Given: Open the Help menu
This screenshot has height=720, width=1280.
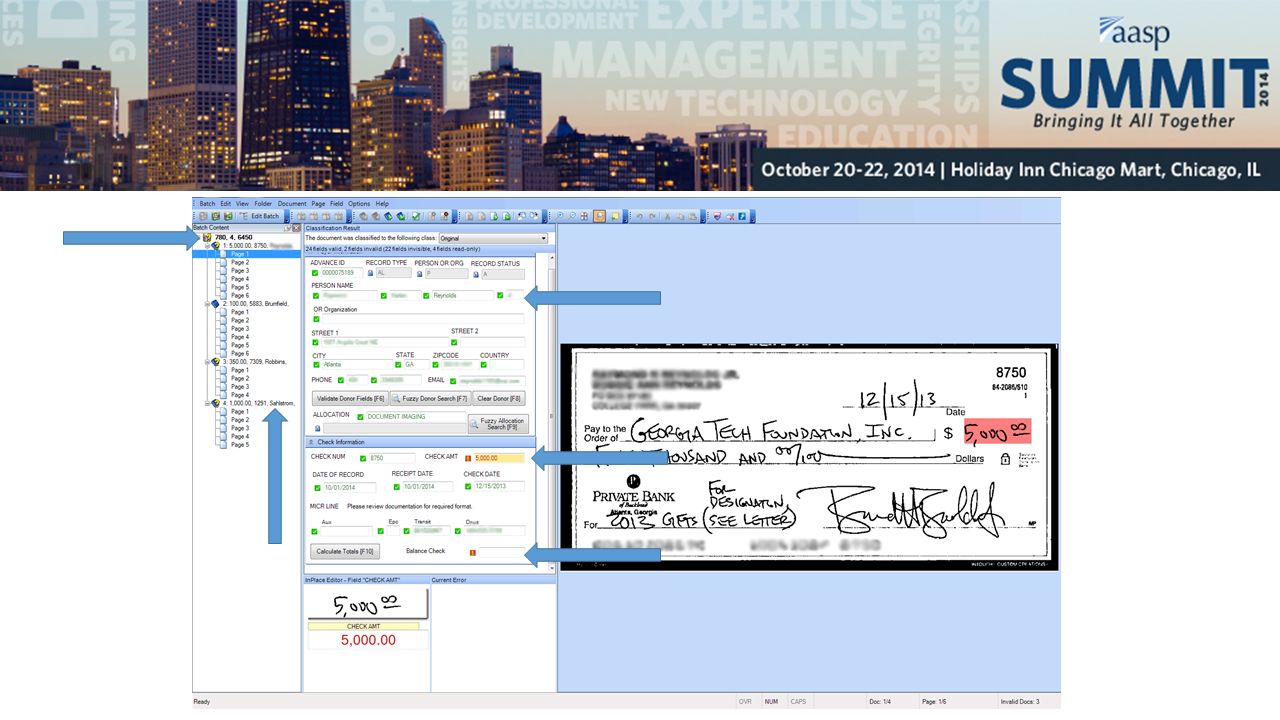Looking at the screenshot, I should tap(382, 203).
